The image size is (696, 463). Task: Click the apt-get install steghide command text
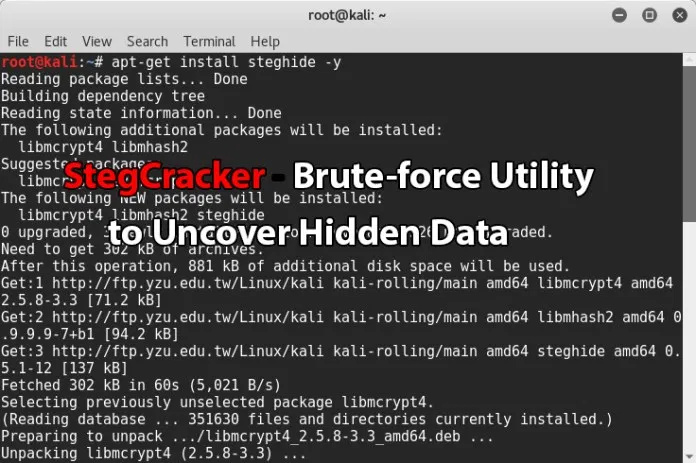226,62
